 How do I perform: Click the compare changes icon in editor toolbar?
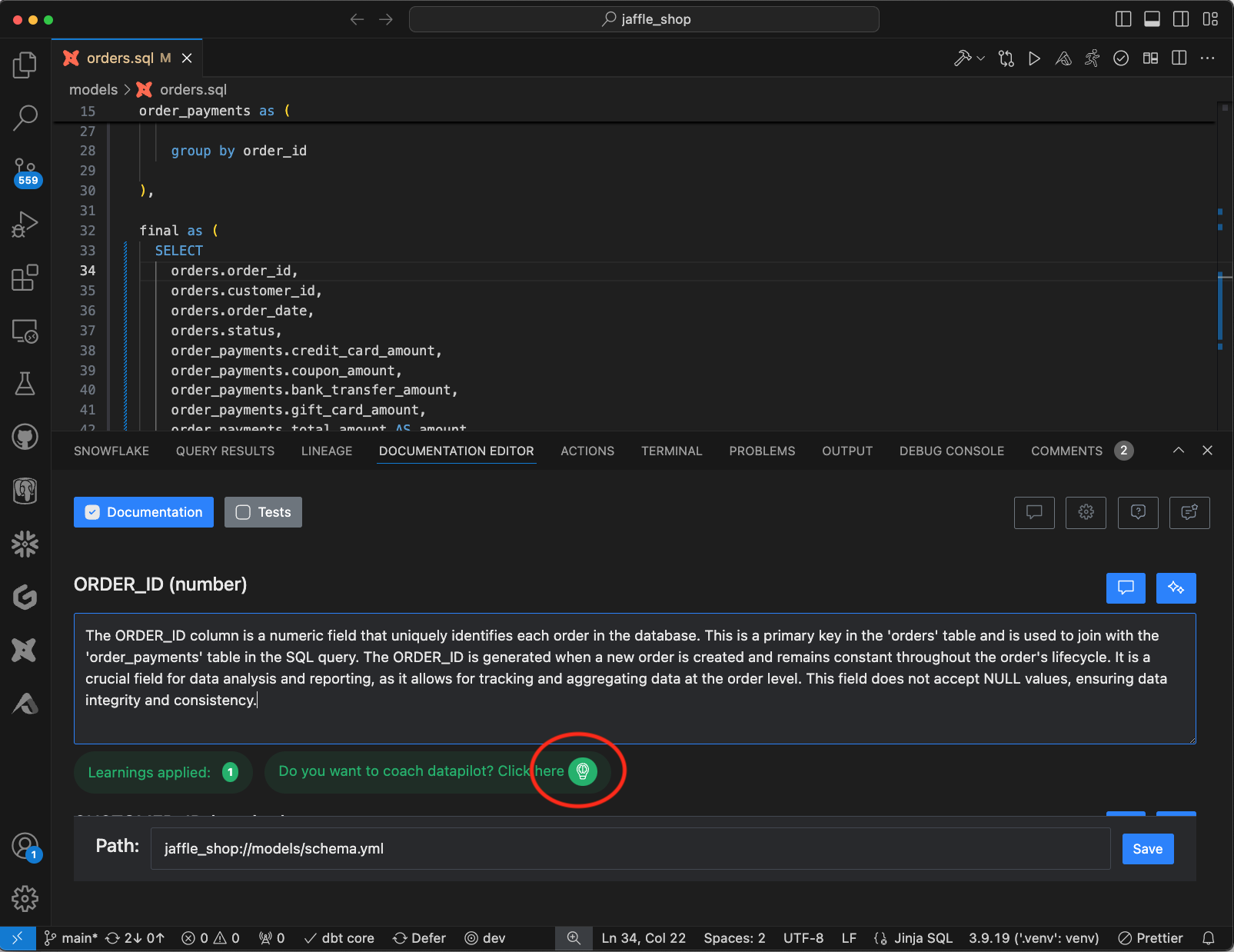point(1006,58)
